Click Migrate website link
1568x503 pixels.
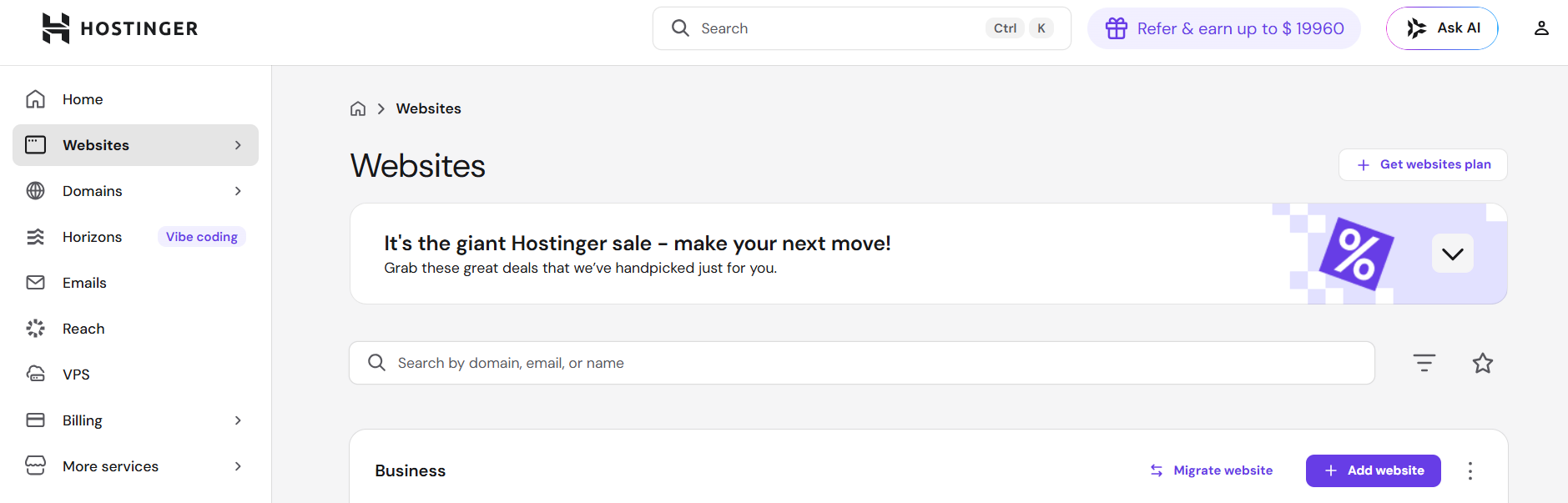click(x=1212, y=470)
